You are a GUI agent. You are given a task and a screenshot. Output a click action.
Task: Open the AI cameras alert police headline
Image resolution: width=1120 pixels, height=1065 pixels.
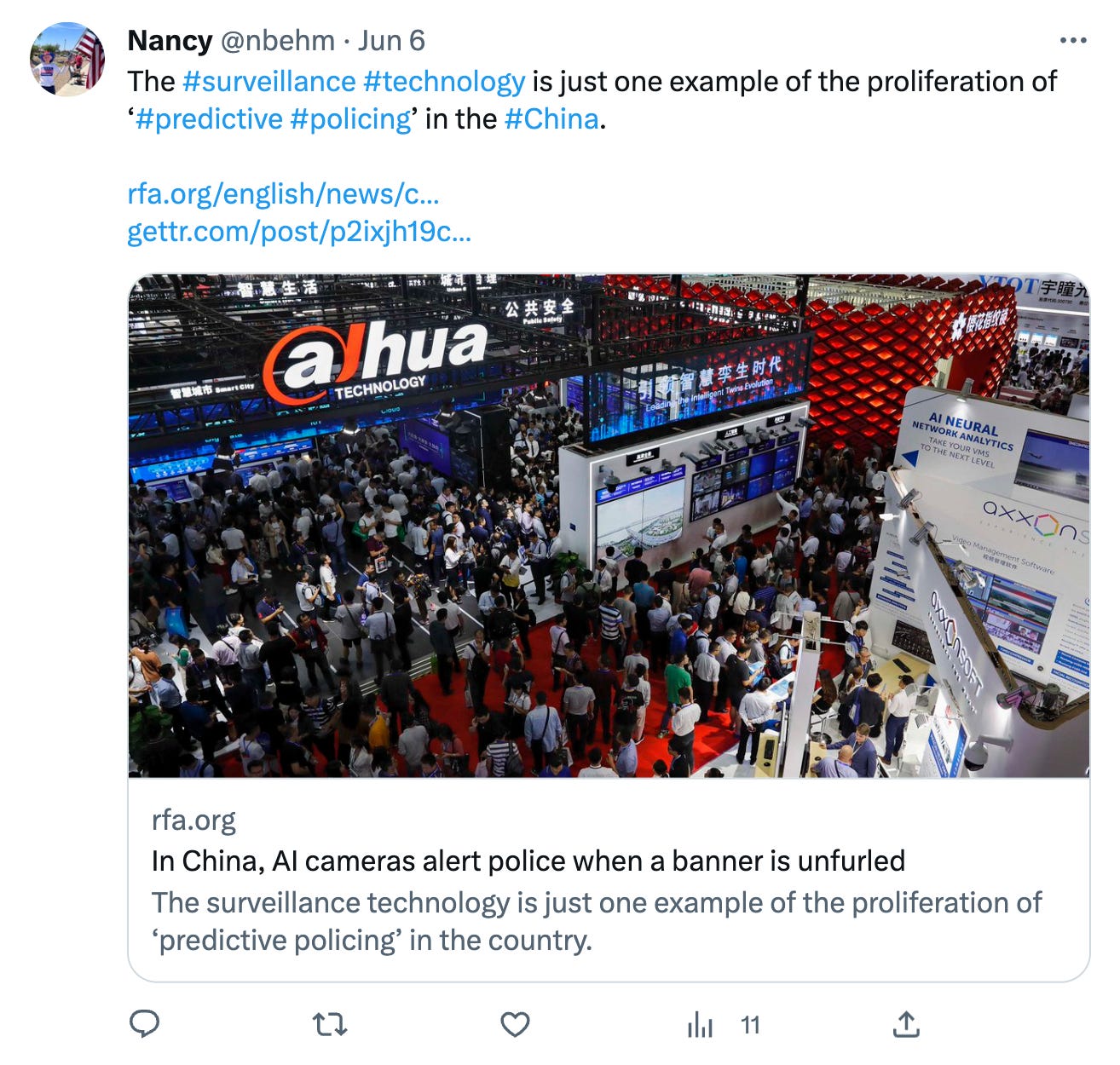(528, 861)
